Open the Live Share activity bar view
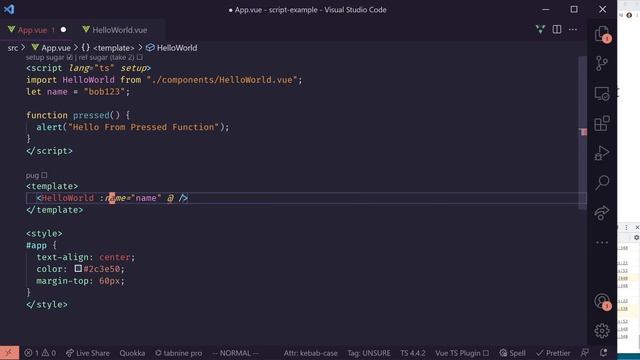The width and height of the screenshot is (640, 360). coord(602,213)
